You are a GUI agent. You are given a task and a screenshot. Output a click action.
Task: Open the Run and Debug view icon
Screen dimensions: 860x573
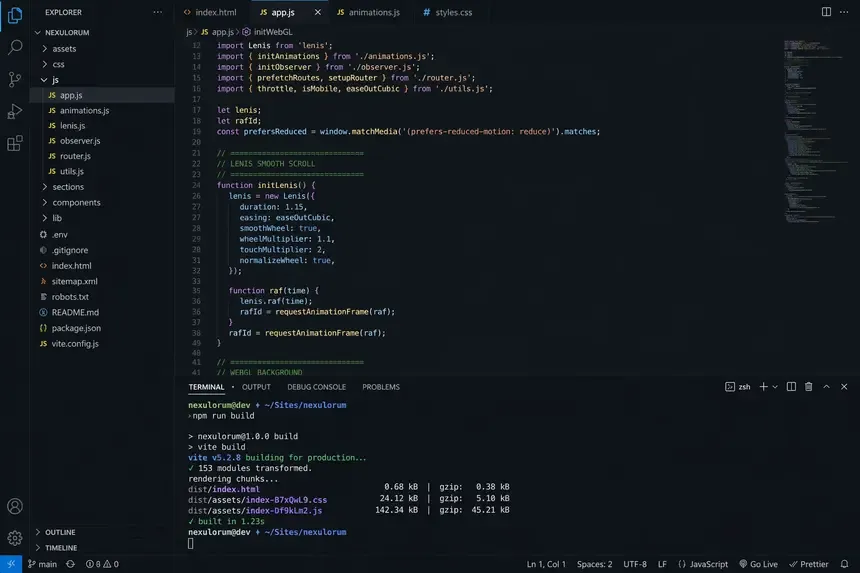(x=15, y=111)
